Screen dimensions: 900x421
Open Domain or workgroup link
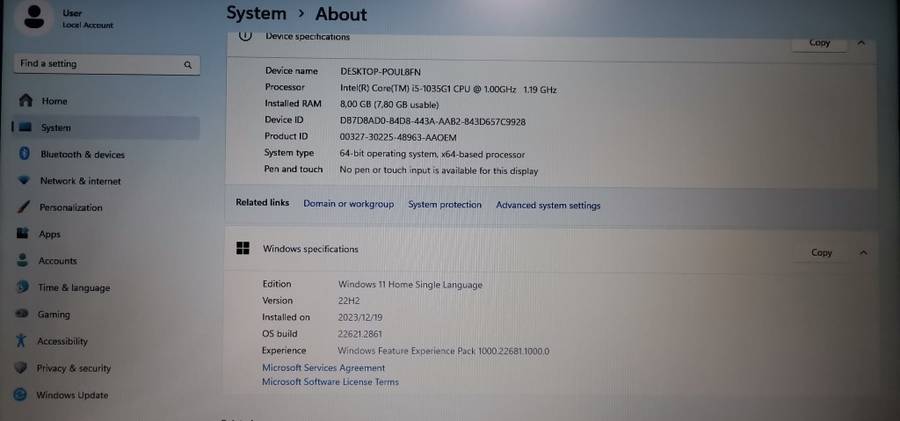click(348, 205)
